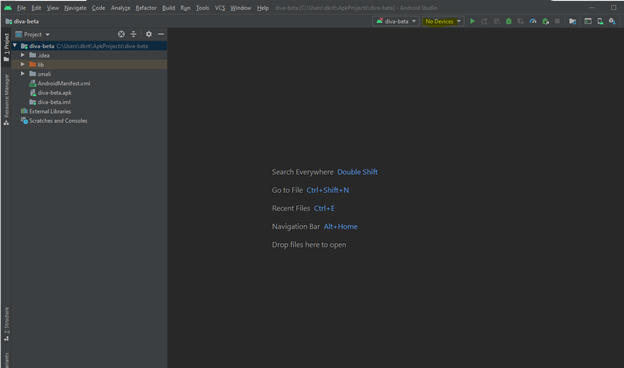Open the Resource Manager side tab
624x368 pixels.
point(6,99)
